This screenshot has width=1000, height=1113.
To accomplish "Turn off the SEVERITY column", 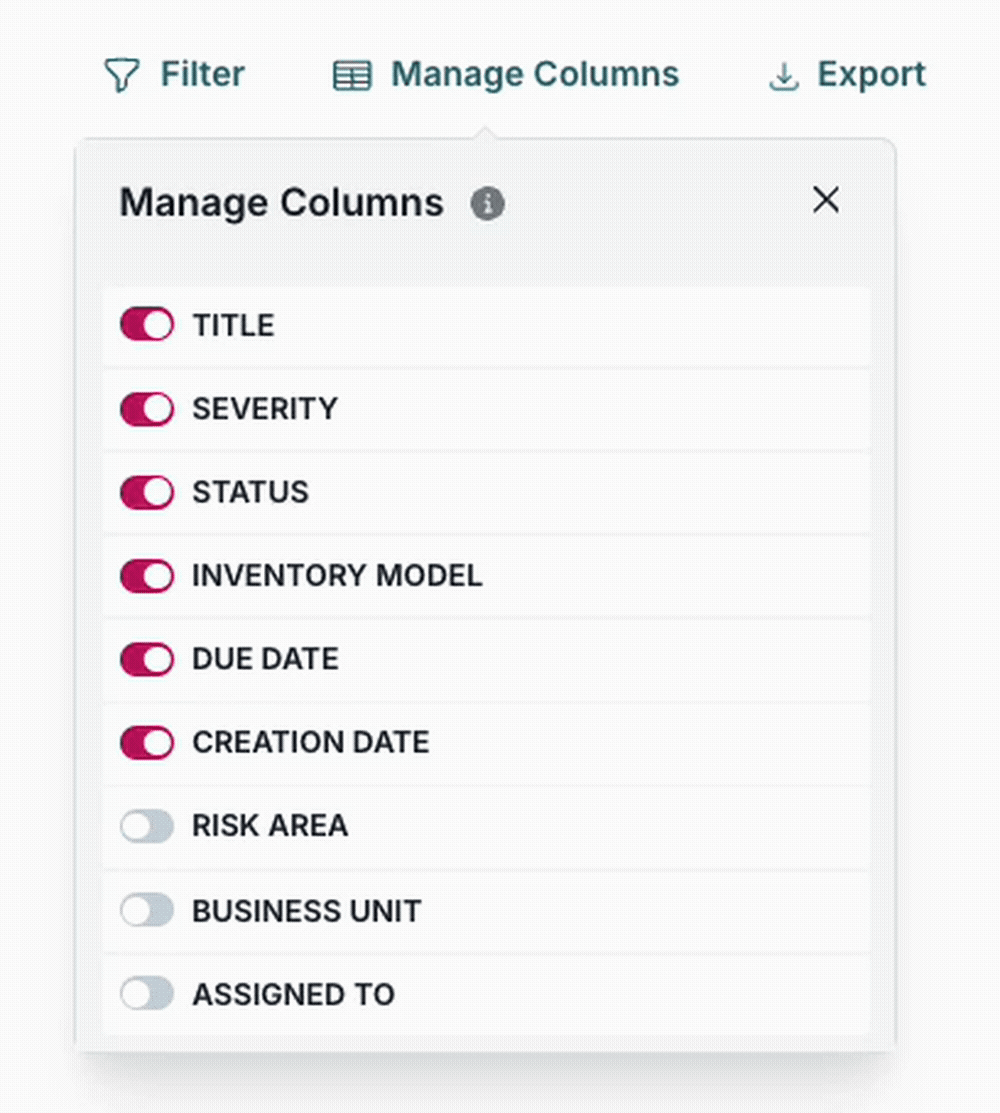I will (146, 408).
